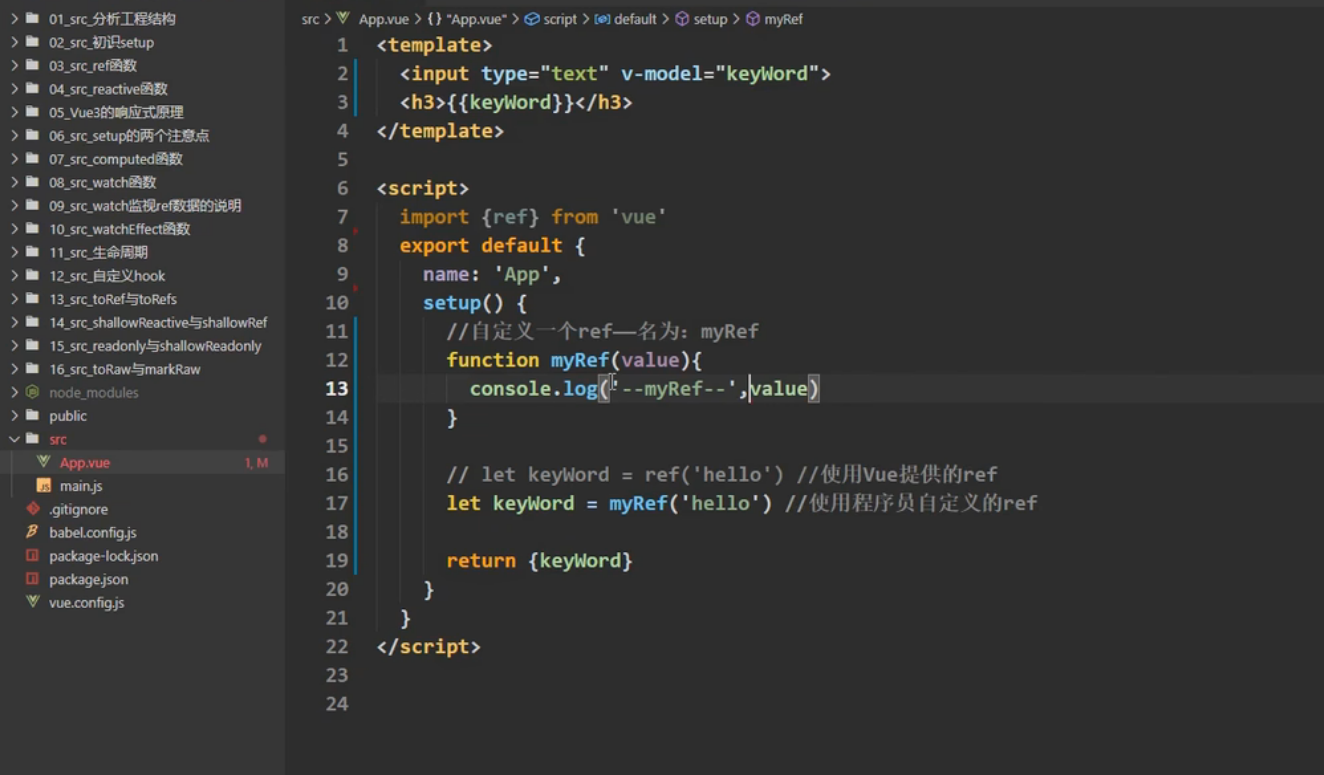The width and height of the screenshot is (1324, 775).
Task: Expand the node_modules folder chevron
Action: pyautogui.click(x=14, y=392)
